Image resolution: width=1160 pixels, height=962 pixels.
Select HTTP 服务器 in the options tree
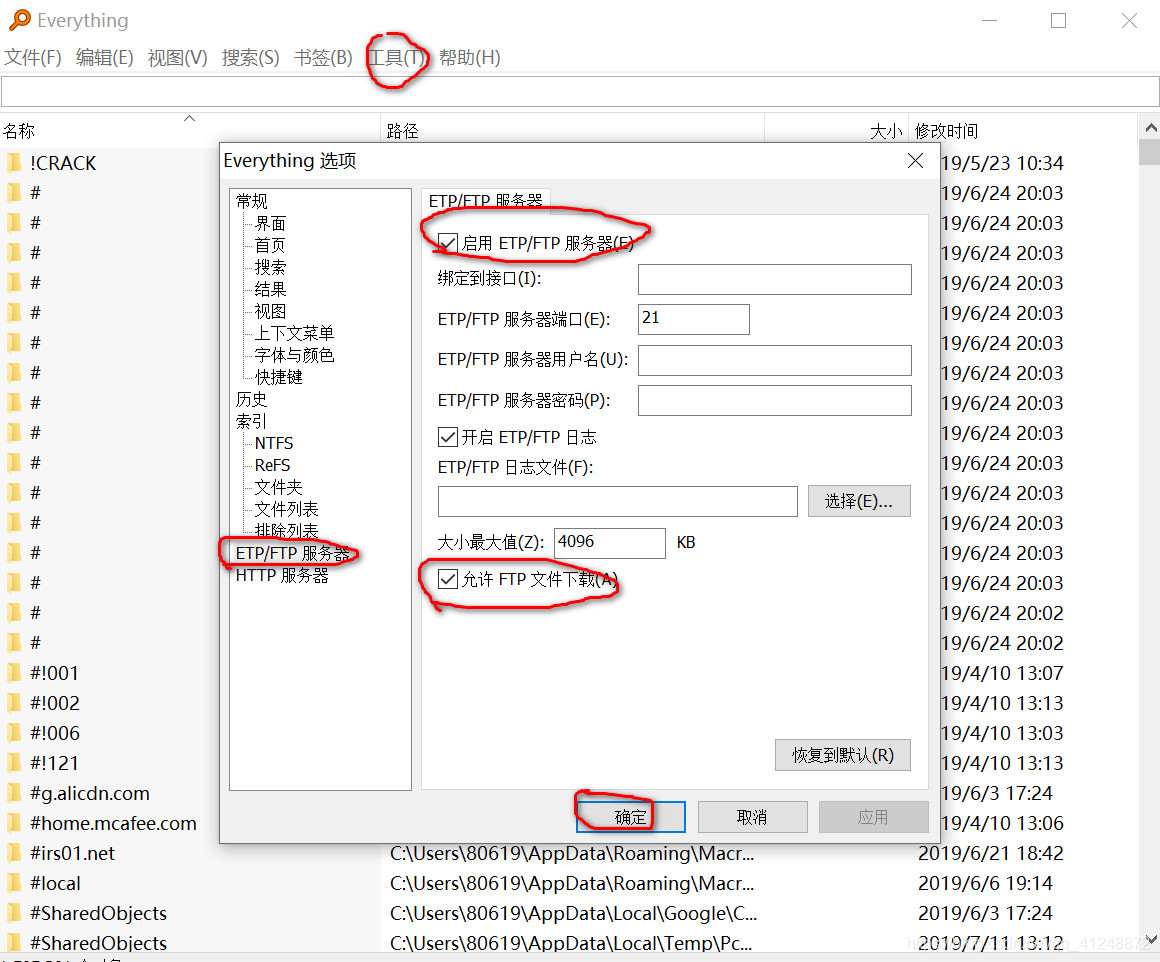pyautogui.click(x=282, y=576)
